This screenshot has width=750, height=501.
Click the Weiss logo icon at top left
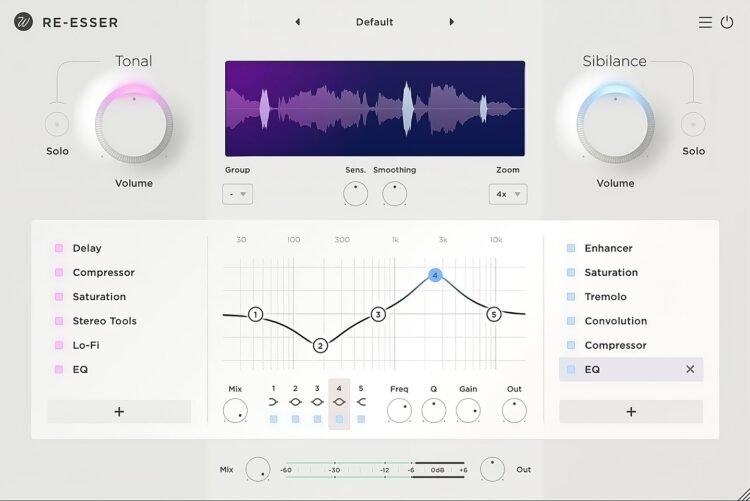pyautogui.click(x=23, y=22)
